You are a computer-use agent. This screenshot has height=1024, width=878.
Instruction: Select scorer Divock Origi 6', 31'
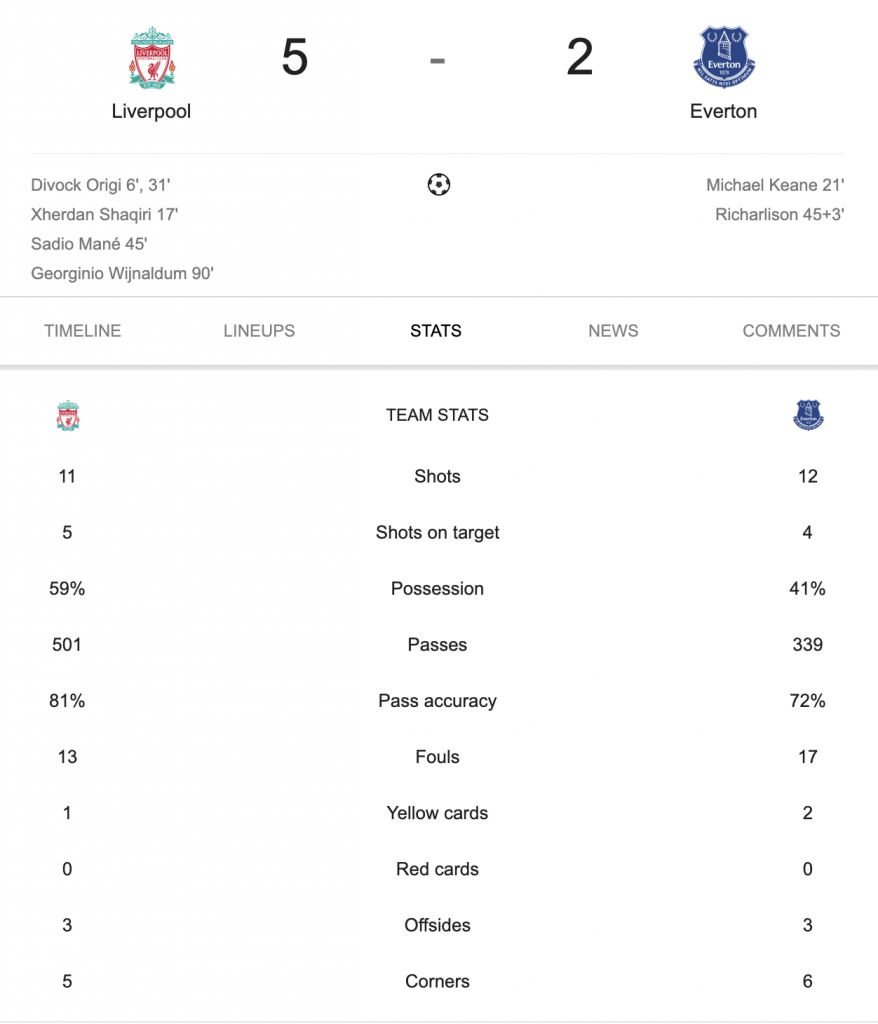tap(101, 185)
